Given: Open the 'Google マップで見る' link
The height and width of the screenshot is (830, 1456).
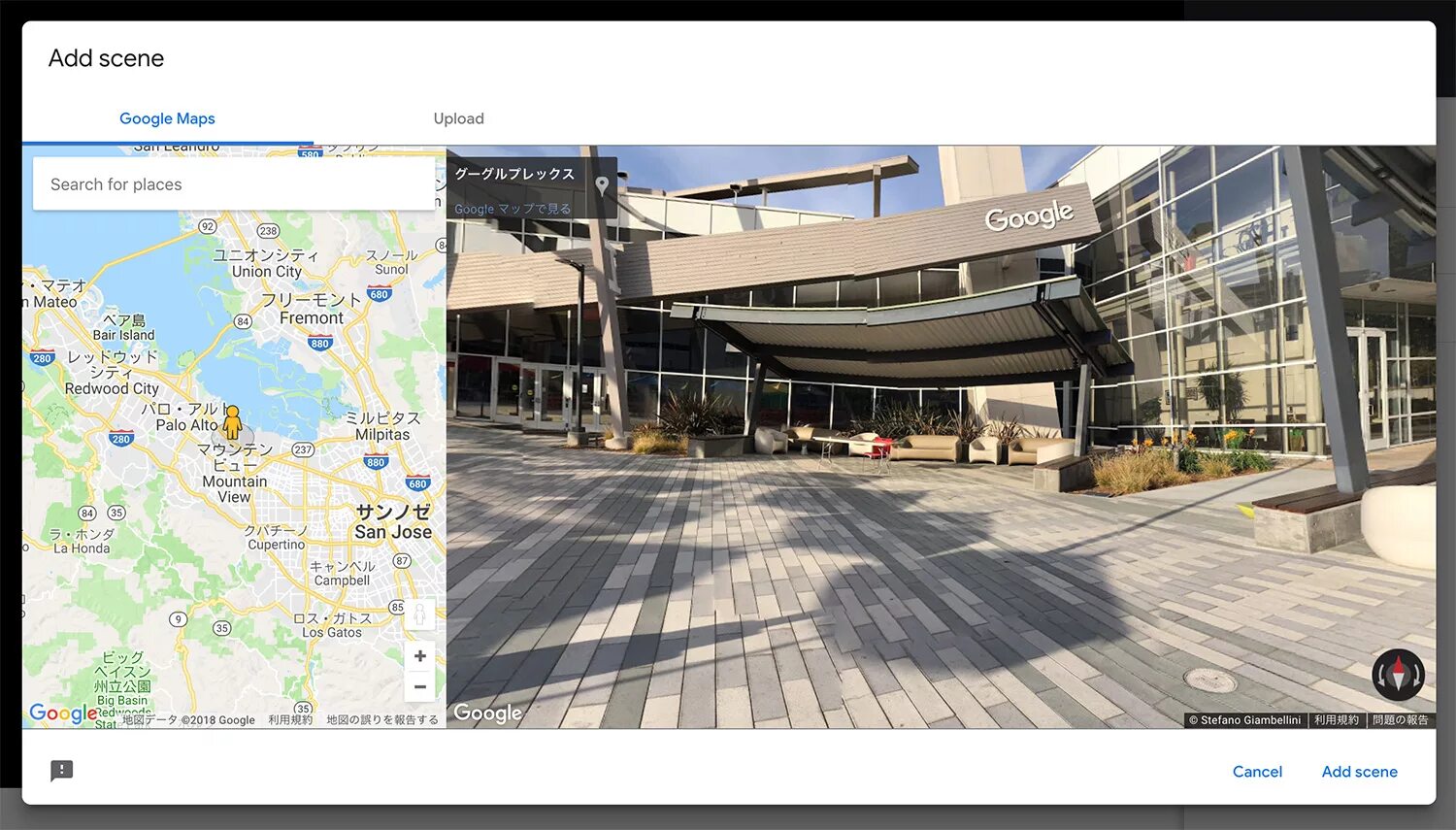Looking at the screenshot, I should (513, 209).
